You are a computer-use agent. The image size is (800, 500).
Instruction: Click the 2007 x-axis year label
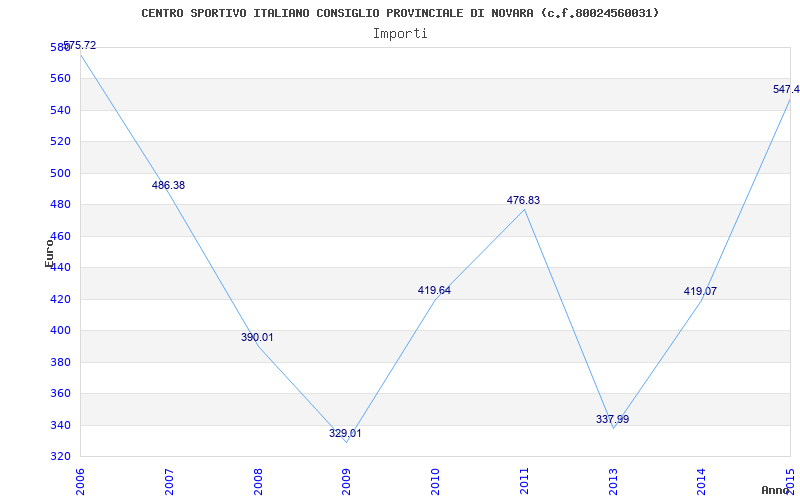169,481
